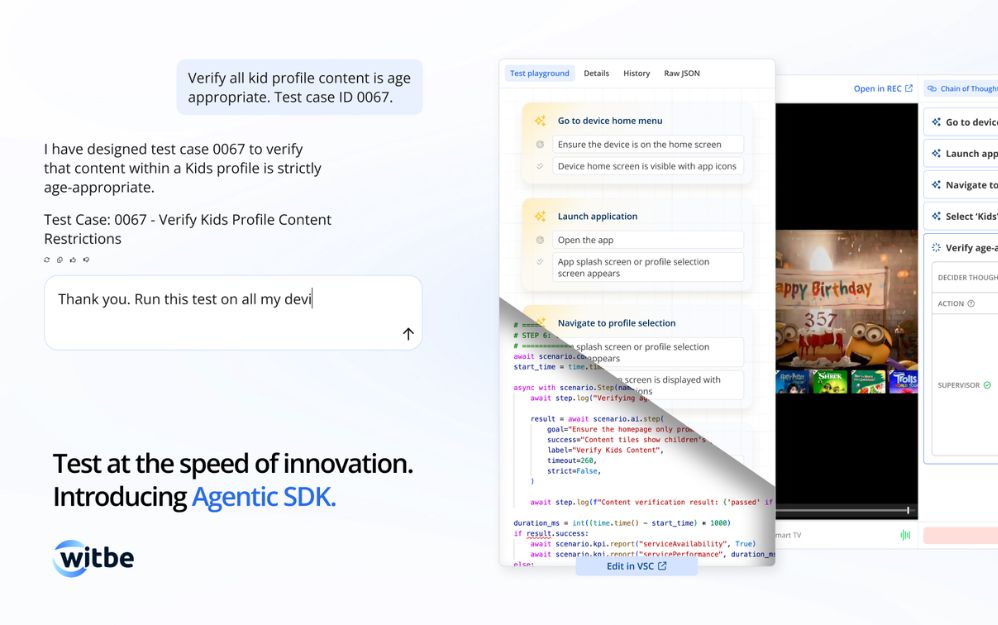Click the thumbs down icon
This screenshot has height=625, width=998.
86,260
